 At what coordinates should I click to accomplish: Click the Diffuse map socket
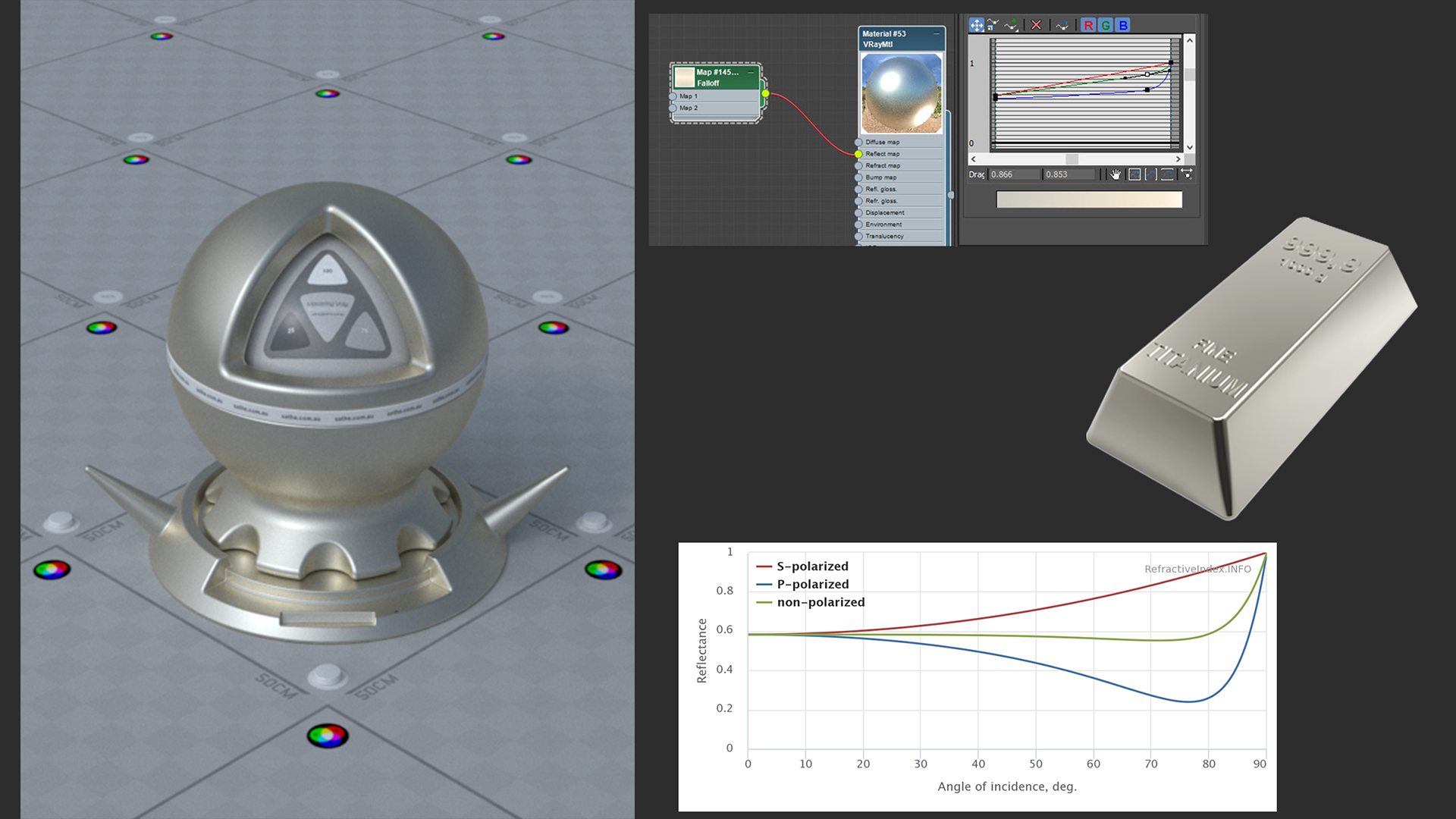point(858,142)
